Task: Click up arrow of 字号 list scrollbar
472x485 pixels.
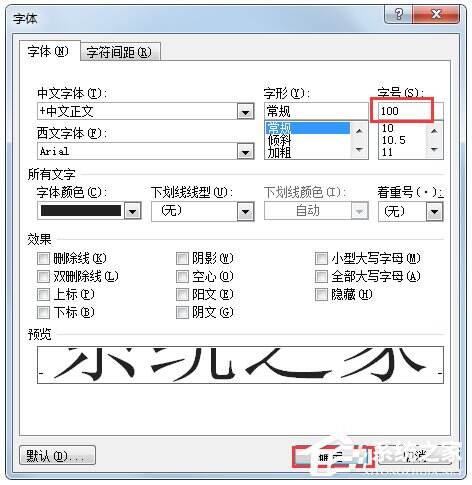Action: click(434, 131)
